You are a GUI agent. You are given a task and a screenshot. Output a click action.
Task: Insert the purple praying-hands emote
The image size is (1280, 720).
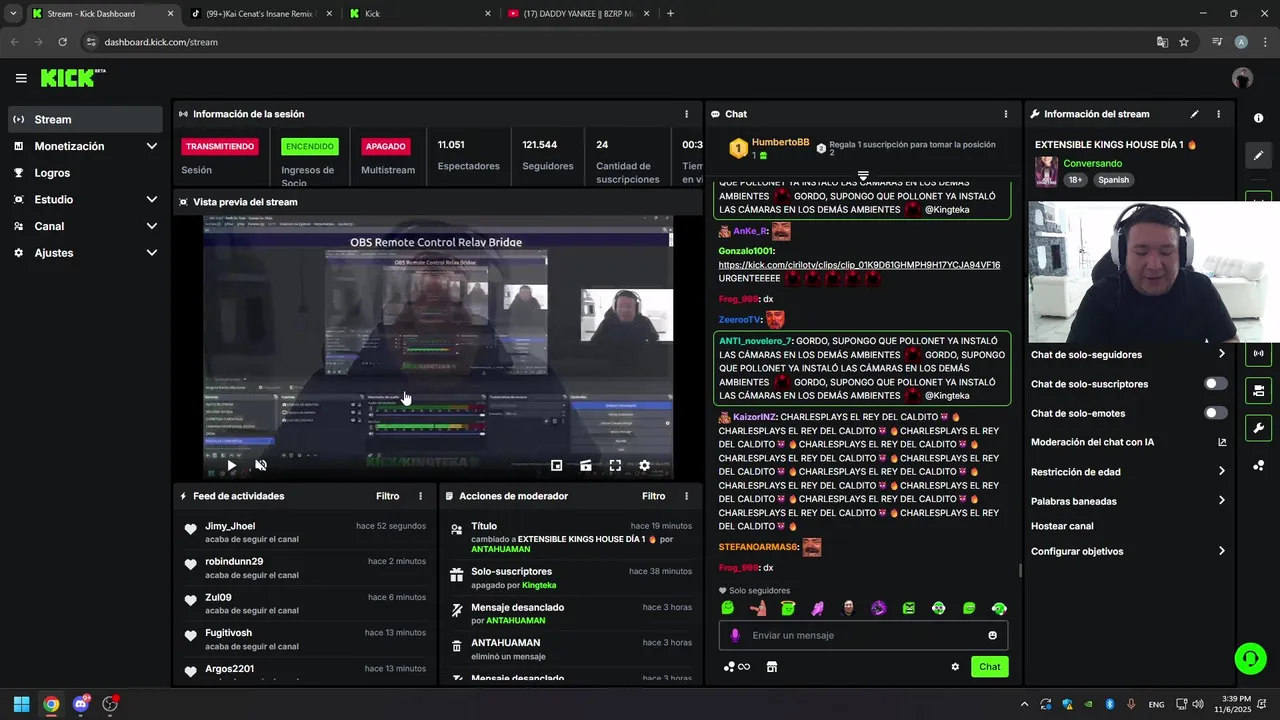pyautogui.click(x=818, y=608)
